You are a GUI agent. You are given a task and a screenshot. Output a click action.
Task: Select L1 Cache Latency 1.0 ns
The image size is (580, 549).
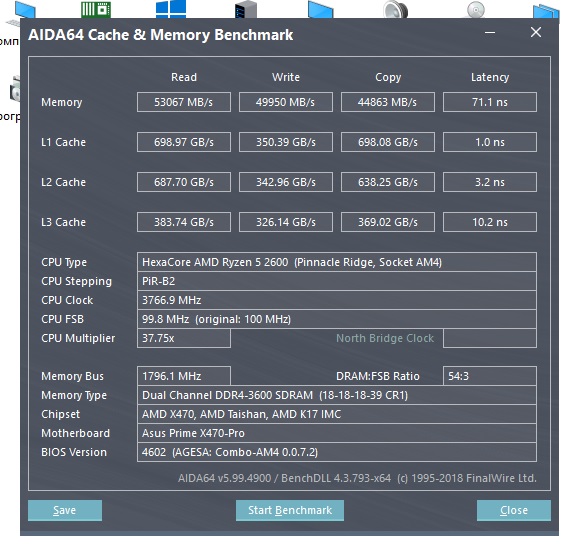(490, 142)
